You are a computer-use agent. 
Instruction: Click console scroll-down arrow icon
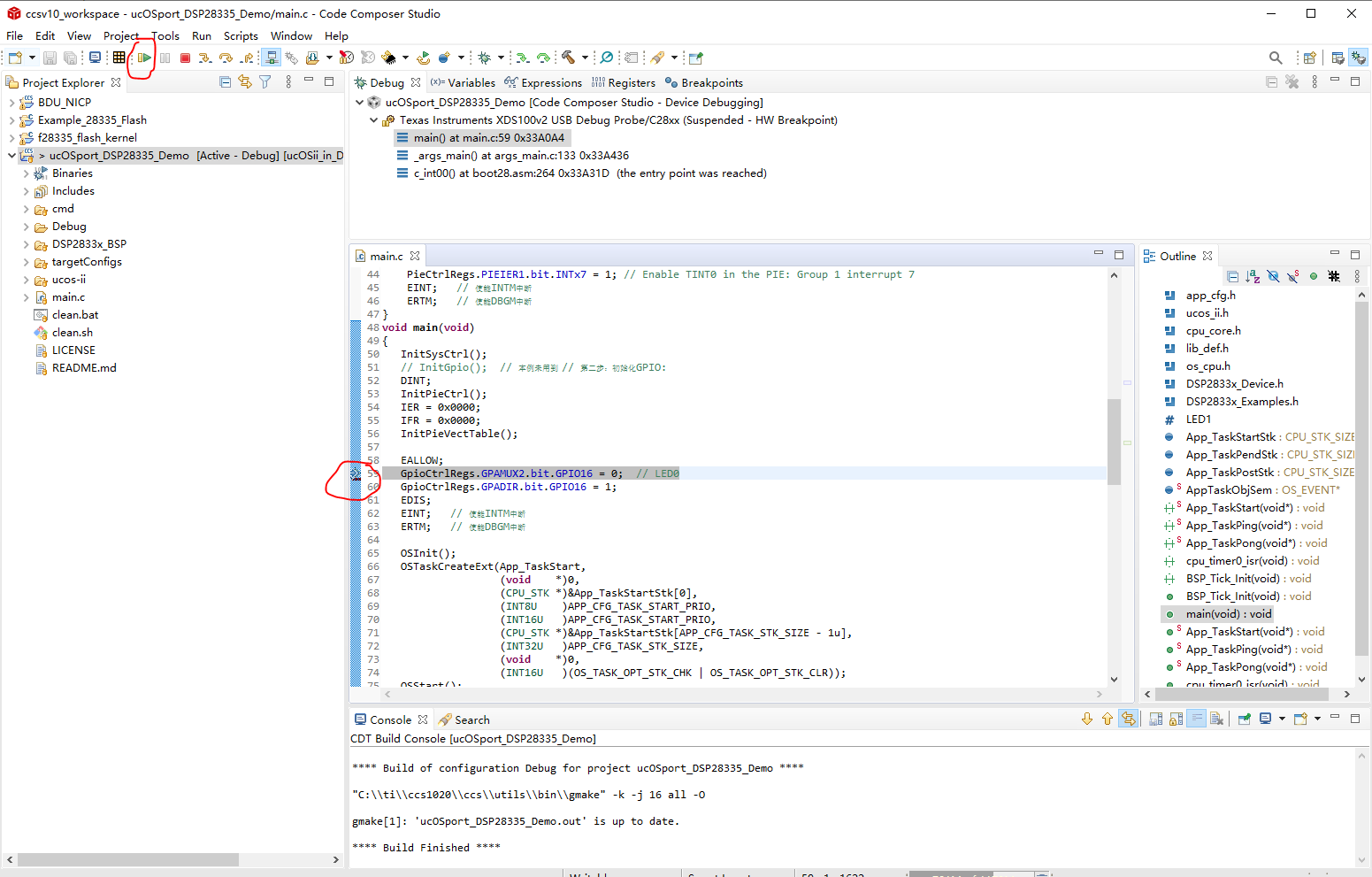pyautogui.click(x=1087, y=719)
